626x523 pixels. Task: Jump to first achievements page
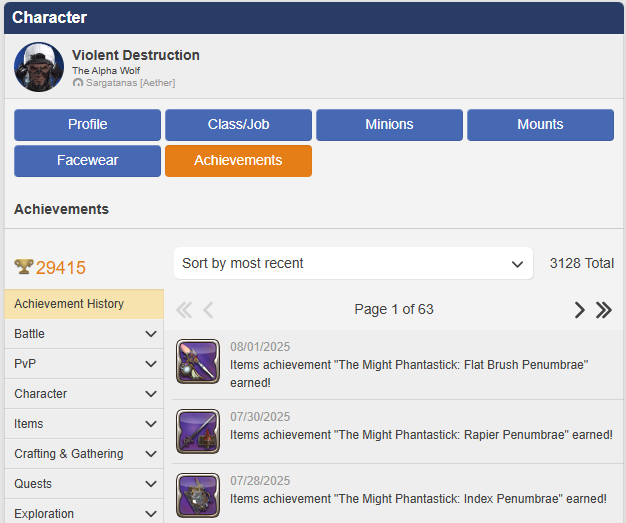click(x=184, y=310)
